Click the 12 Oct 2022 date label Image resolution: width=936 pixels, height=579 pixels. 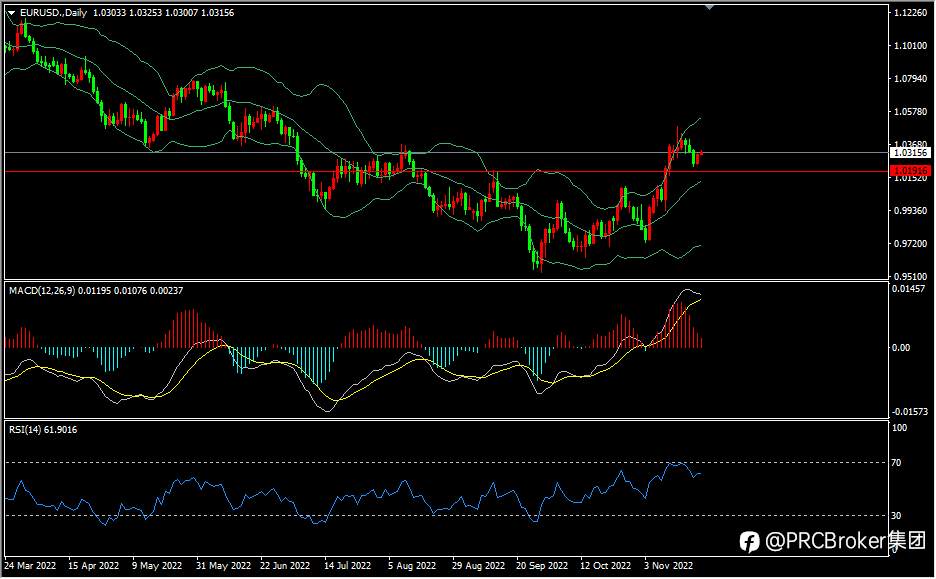(605, 566)
